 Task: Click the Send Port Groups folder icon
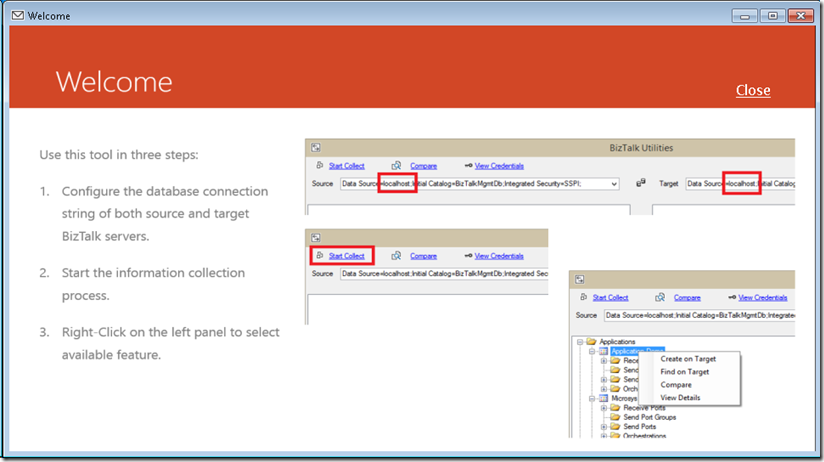tap(615, 417)
